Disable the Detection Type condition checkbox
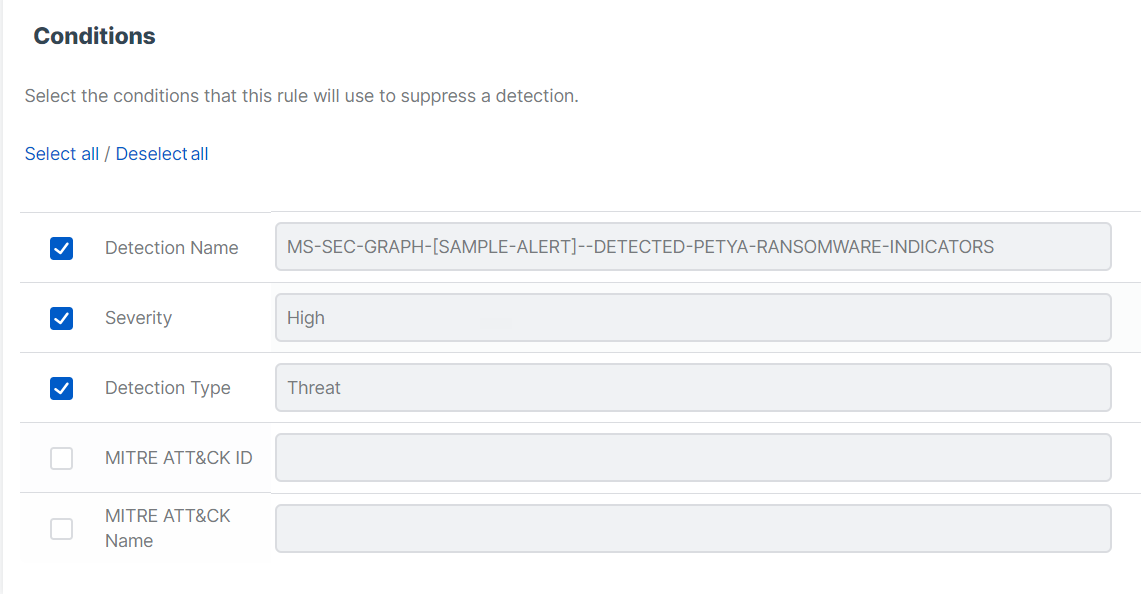Image resolution: width=1141 pixels, height=594 pixels. pyautogui.click(x=61, y=388)
